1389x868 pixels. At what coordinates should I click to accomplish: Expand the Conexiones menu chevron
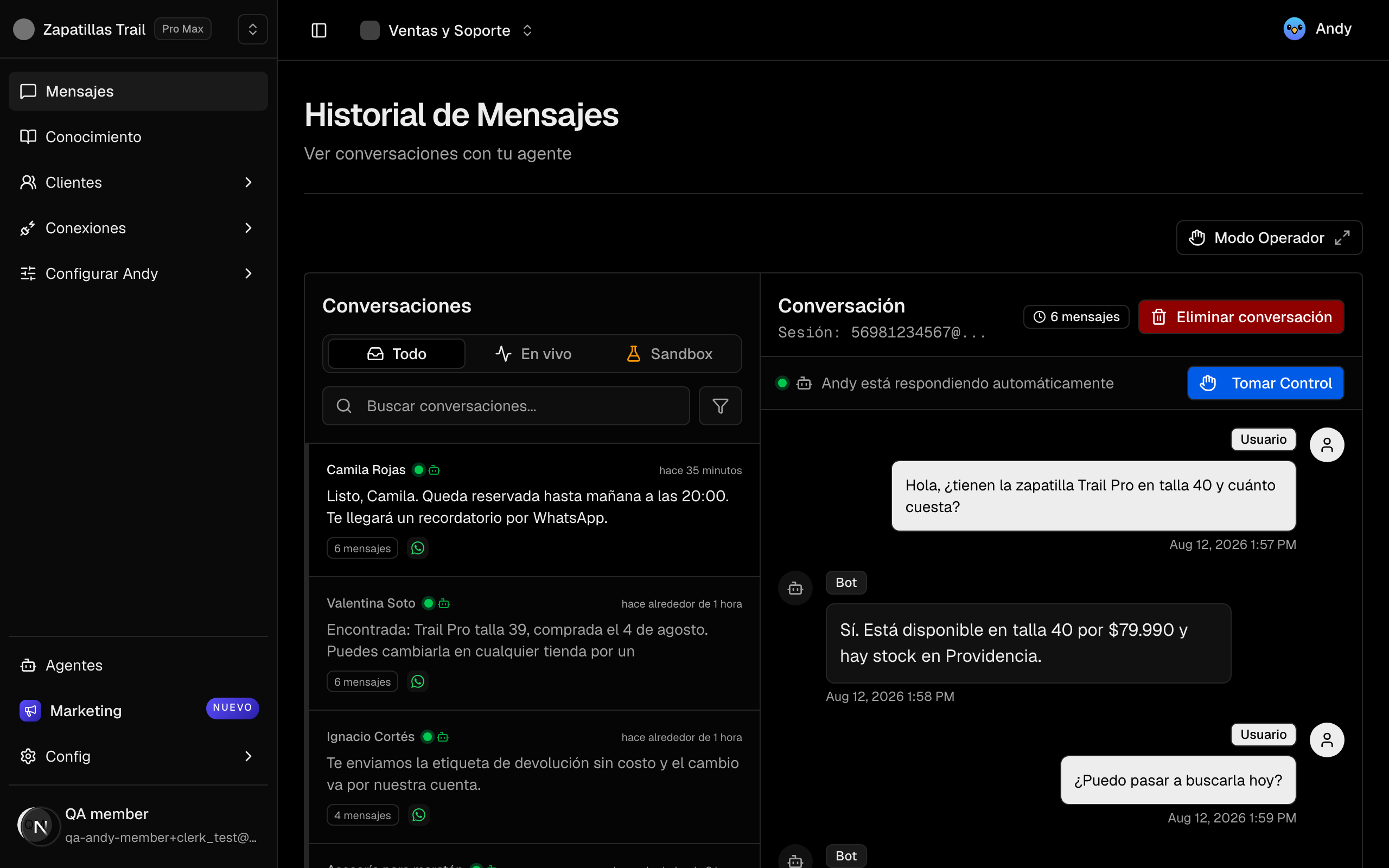click(x=248, y=228)
